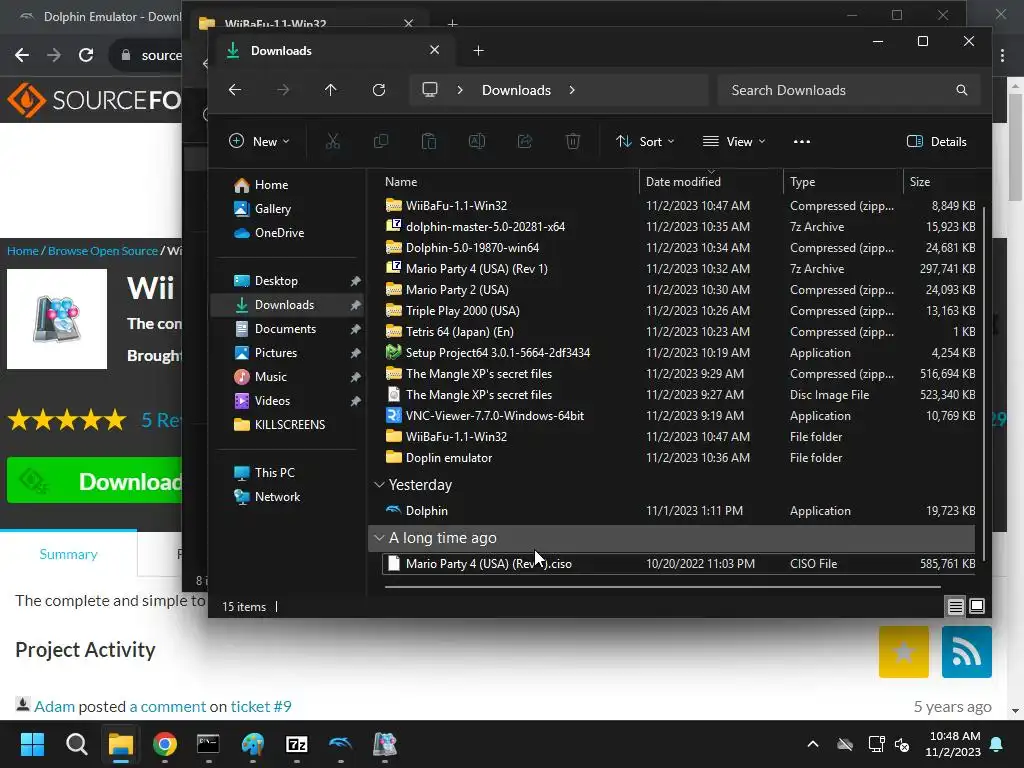Click the Delete trash icon
The width and height of the screenshot is (1024, 768).
pyautogui.click(x=573, y=141)
